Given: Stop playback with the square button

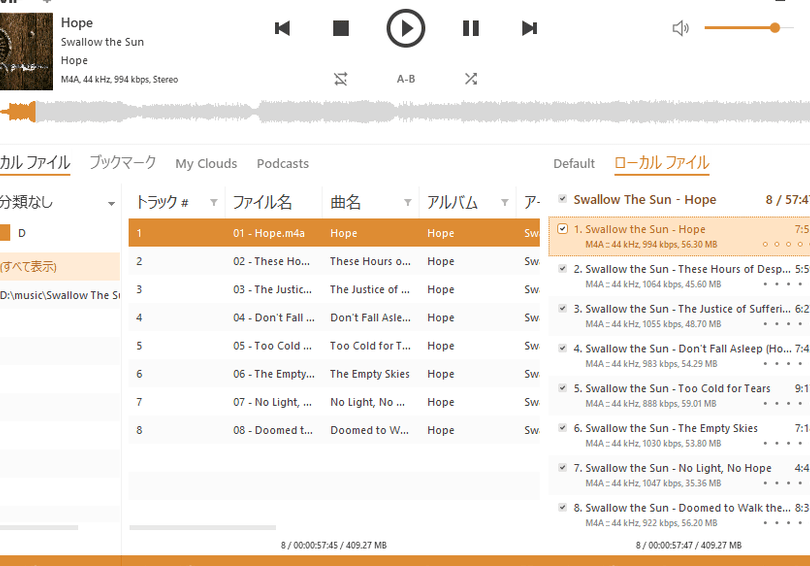Looking at the screenshot, I should pos(341,28).
